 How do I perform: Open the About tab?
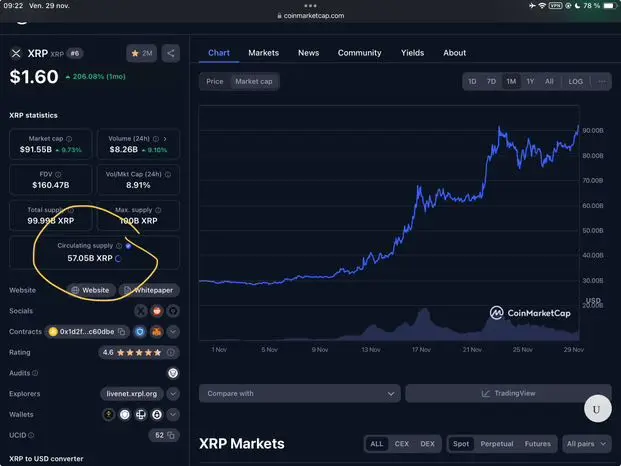click(x=455, y=53)
